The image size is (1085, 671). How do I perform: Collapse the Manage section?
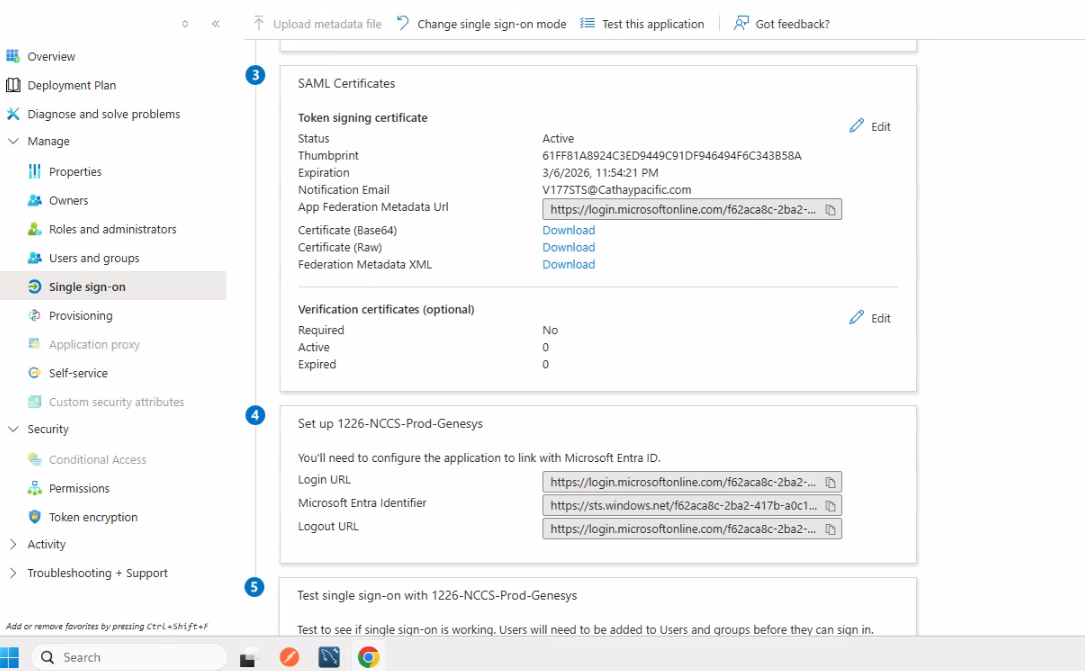point(13,142)
